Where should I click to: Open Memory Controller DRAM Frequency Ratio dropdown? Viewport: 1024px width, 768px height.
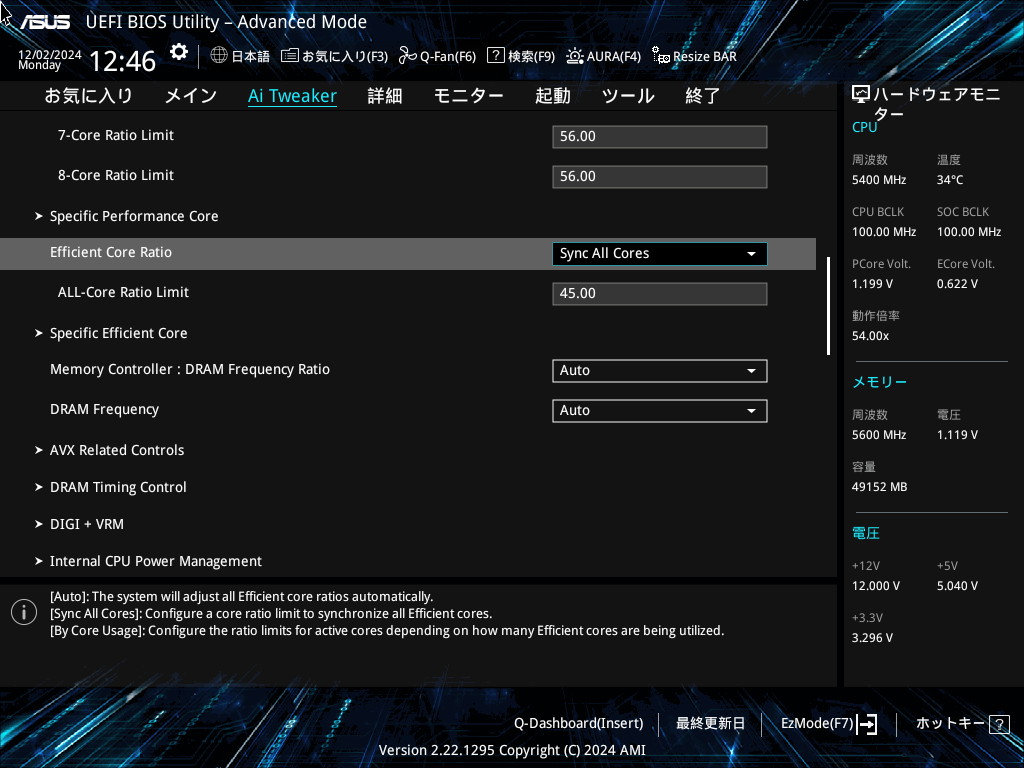pyautogui.click(x=660, y=370)
